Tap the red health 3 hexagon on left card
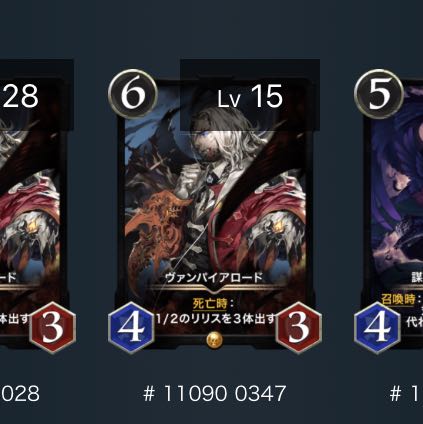Screen dimensions: 423x424 53,327
